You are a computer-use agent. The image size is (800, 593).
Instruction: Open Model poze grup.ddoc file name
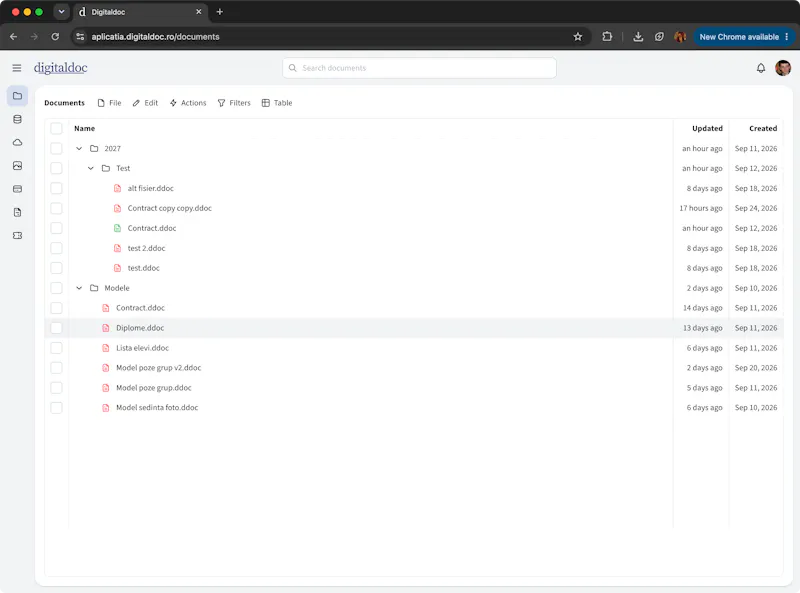point(154,388)
